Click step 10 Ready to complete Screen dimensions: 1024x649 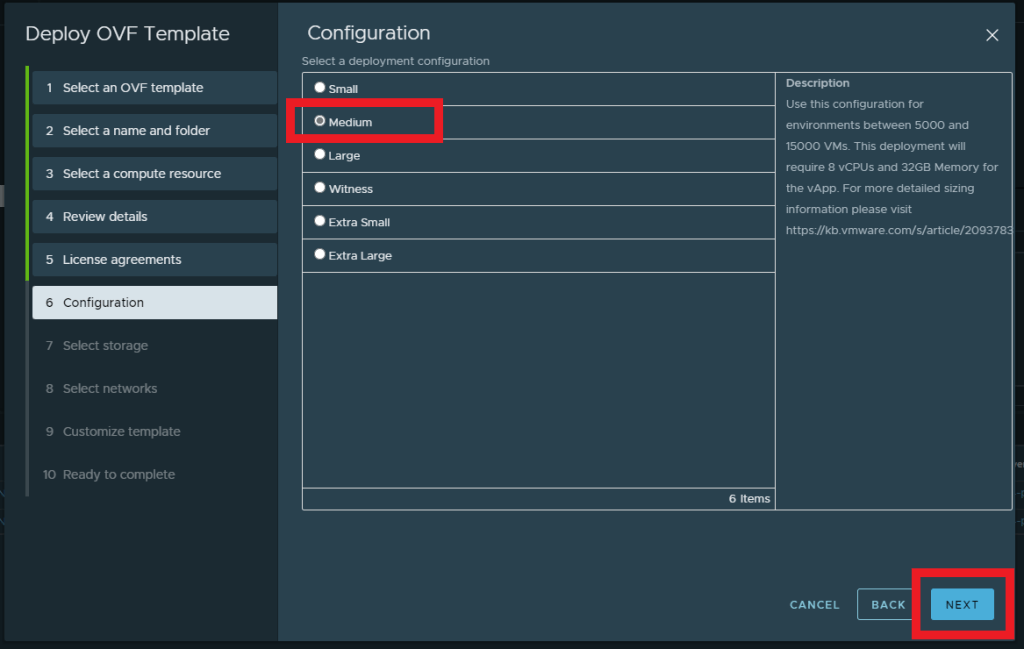click(x=118, y=475)
